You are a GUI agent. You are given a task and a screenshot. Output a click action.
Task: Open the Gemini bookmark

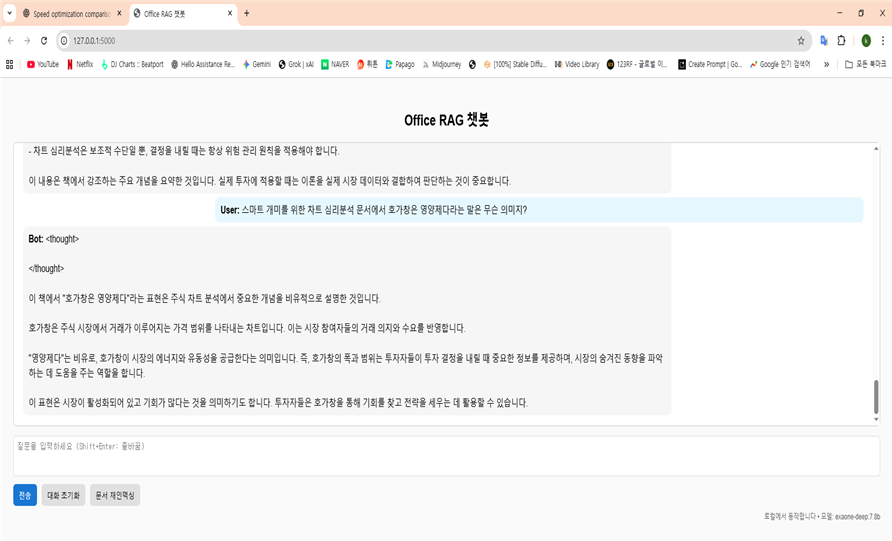tap(257, 64)
